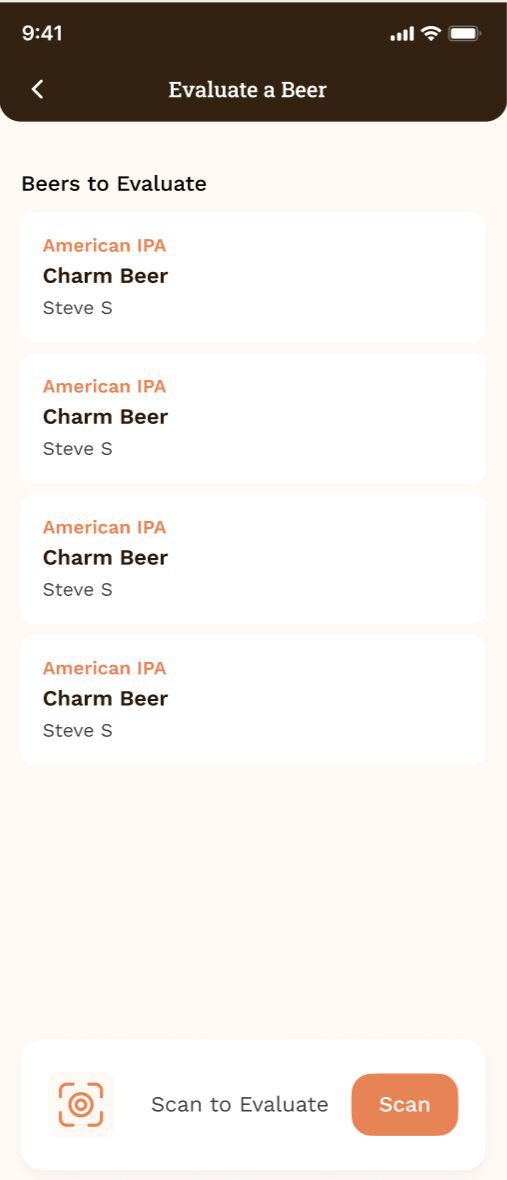Click Steve S on the second card

click(77, 449)
